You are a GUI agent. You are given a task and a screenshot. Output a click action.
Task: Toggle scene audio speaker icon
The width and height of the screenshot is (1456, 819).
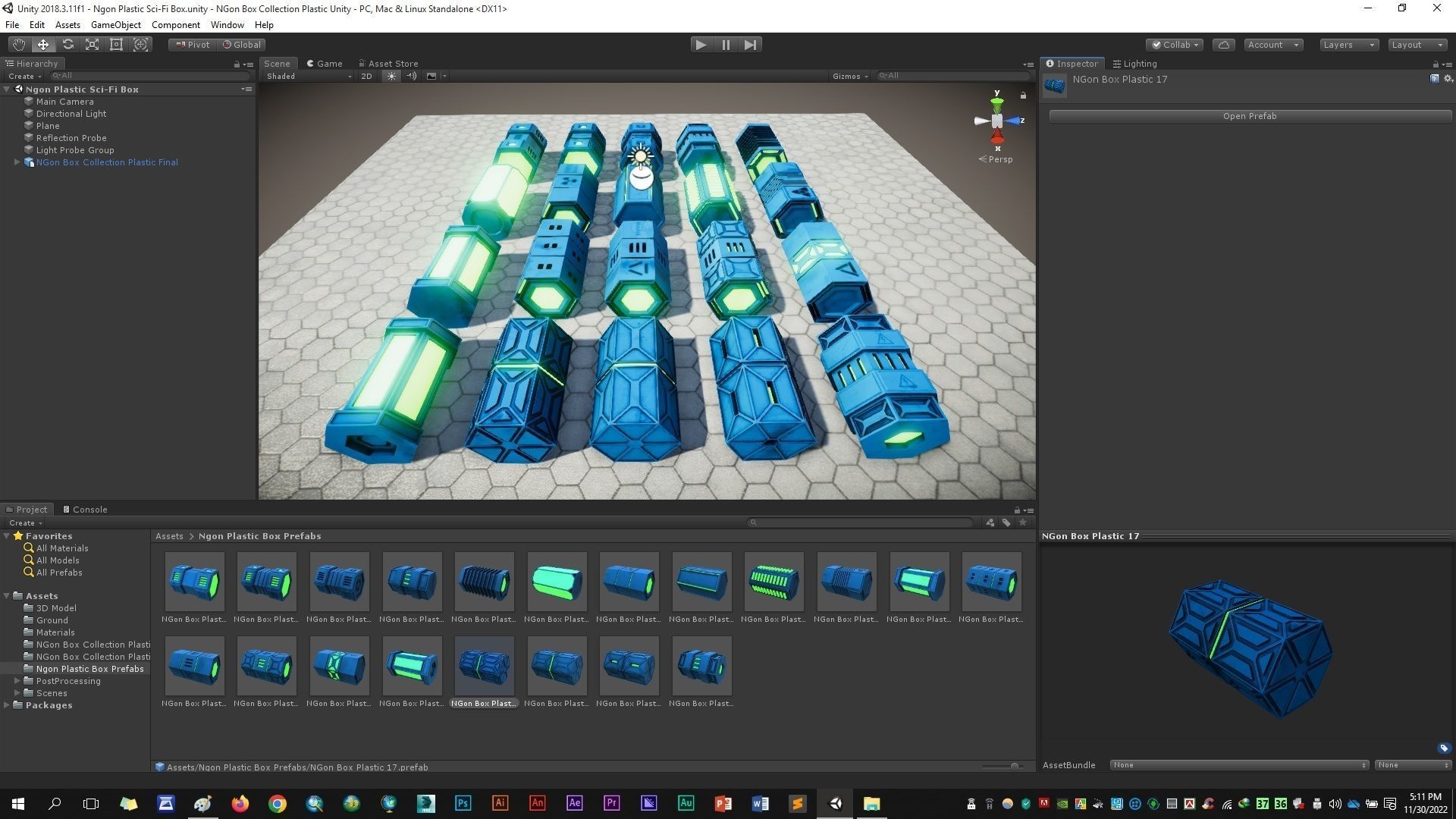(x=411, y=76)
